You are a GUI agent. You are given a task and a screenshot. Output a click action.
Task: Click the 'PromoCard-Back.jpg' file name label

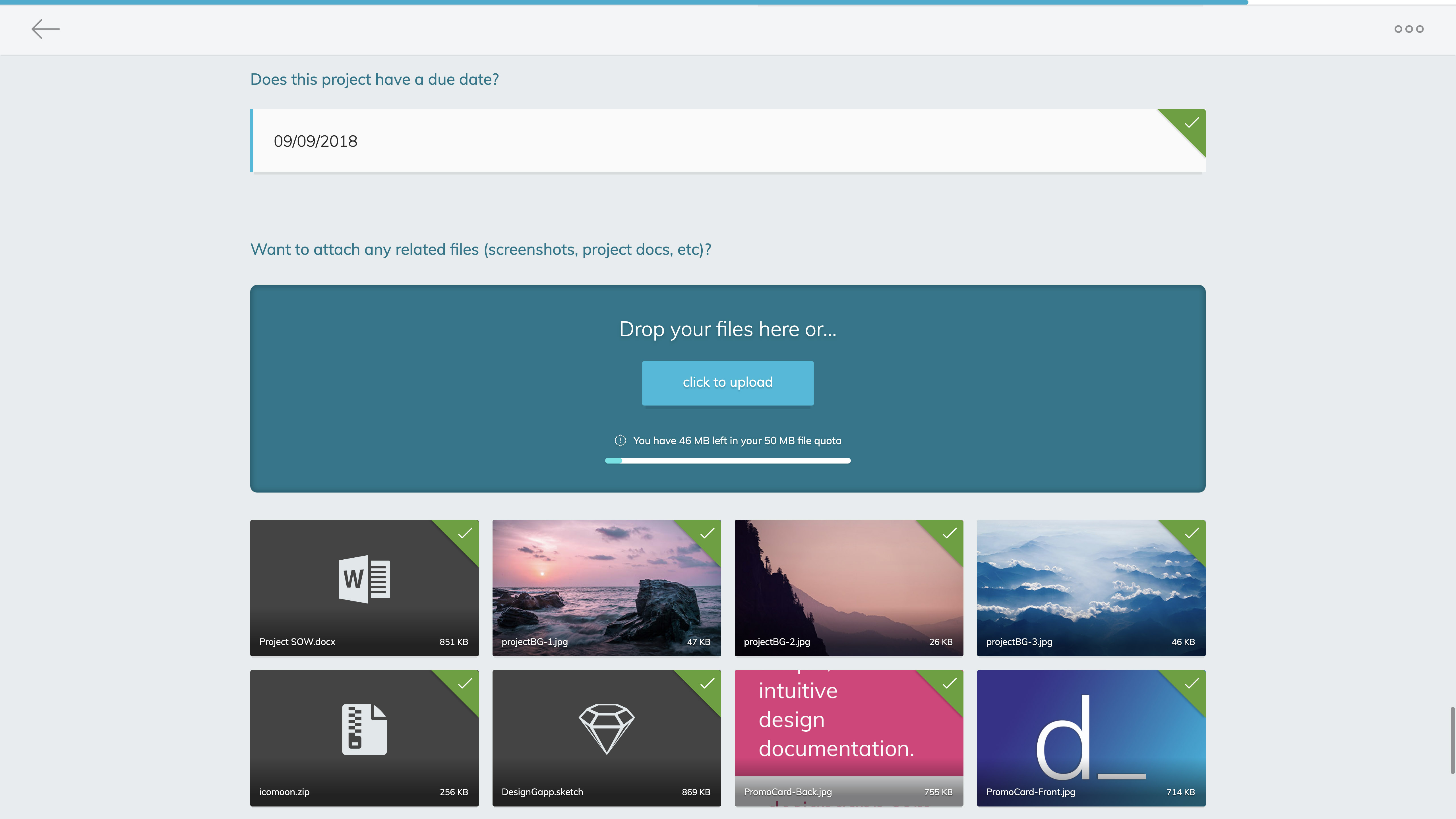[x=788, y=793]
